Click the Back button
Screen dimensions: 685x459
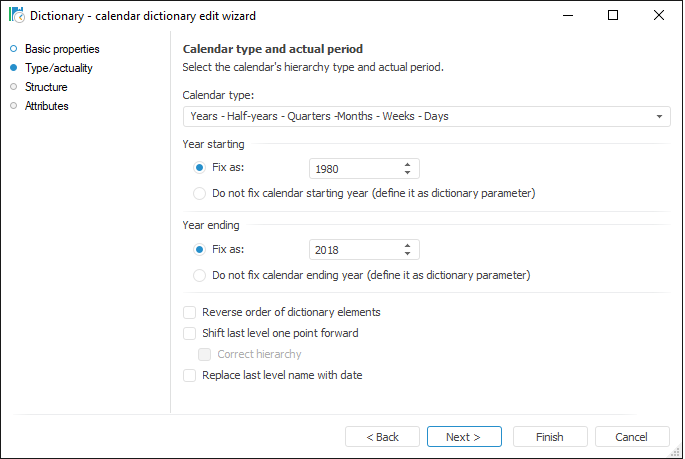[x=382, y=437]
